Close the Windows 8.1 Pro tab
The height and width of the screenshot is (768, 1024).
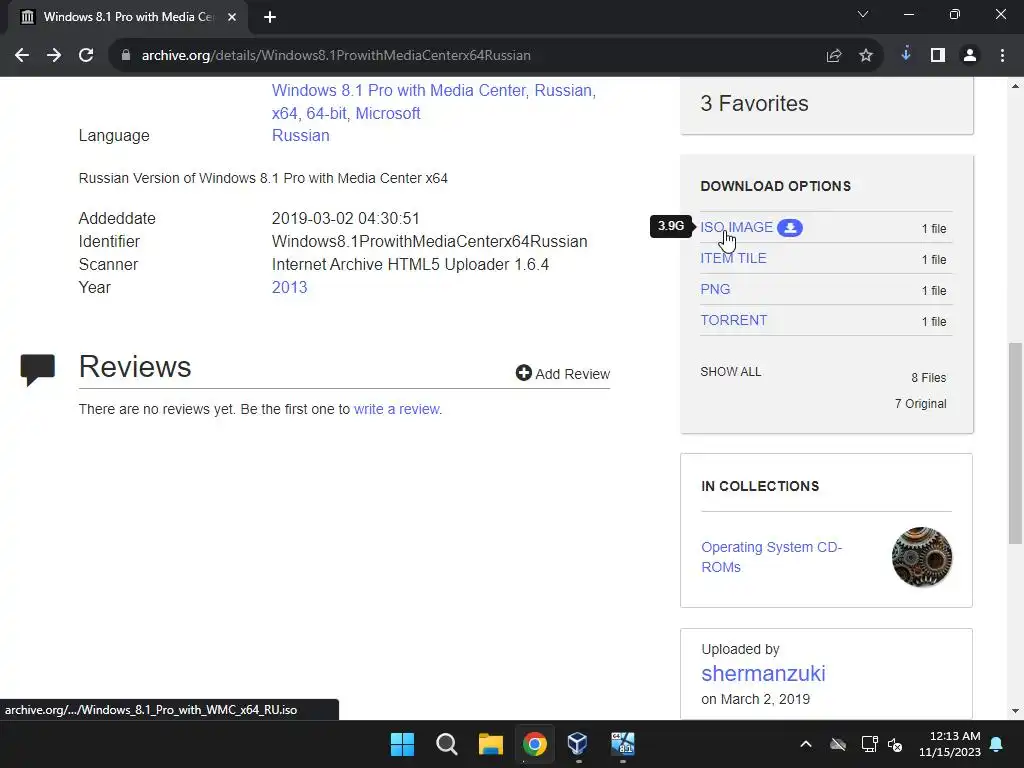pos(232,17)
